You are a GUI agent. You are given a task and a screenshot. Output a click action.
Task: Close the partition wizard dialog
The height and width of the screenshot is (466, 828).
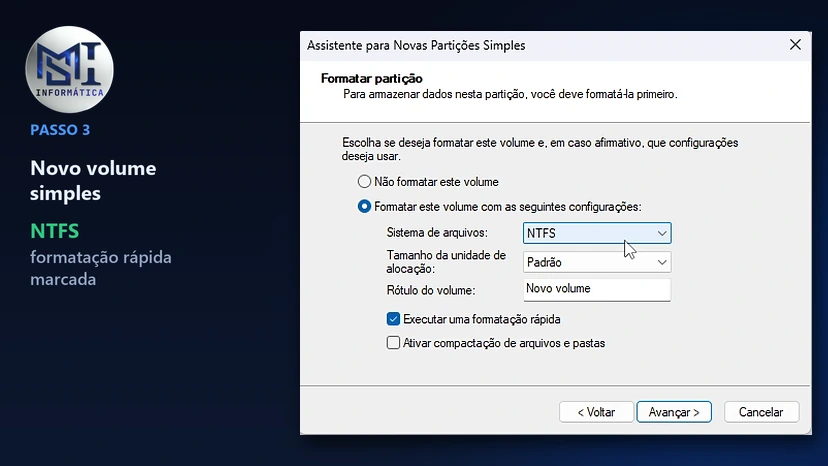pos(795,45)
